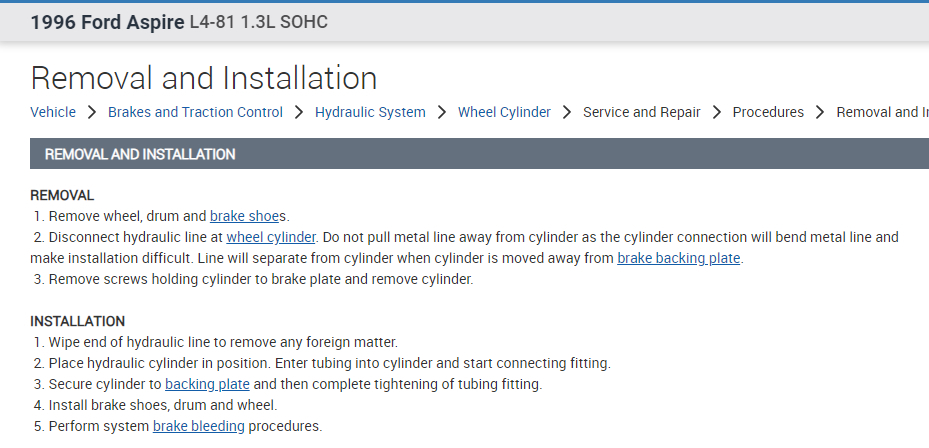Click chevron after Service and Repair
The width and height of the screenshot is (929, 448).
click(716, 112)
